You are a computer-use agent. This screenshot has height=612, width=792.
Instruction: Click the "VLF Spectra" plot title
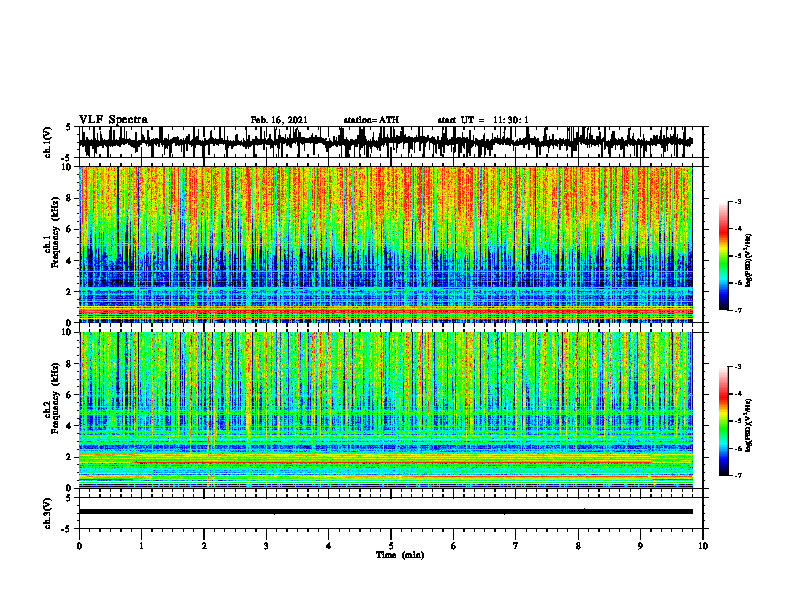click(x=113, y=120)
